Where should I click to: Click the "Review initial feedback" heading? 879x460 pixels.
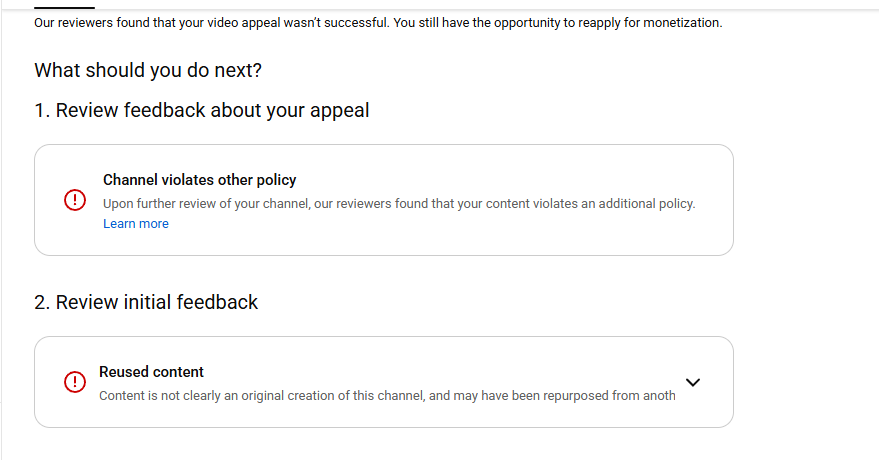(x=157, y=302)
